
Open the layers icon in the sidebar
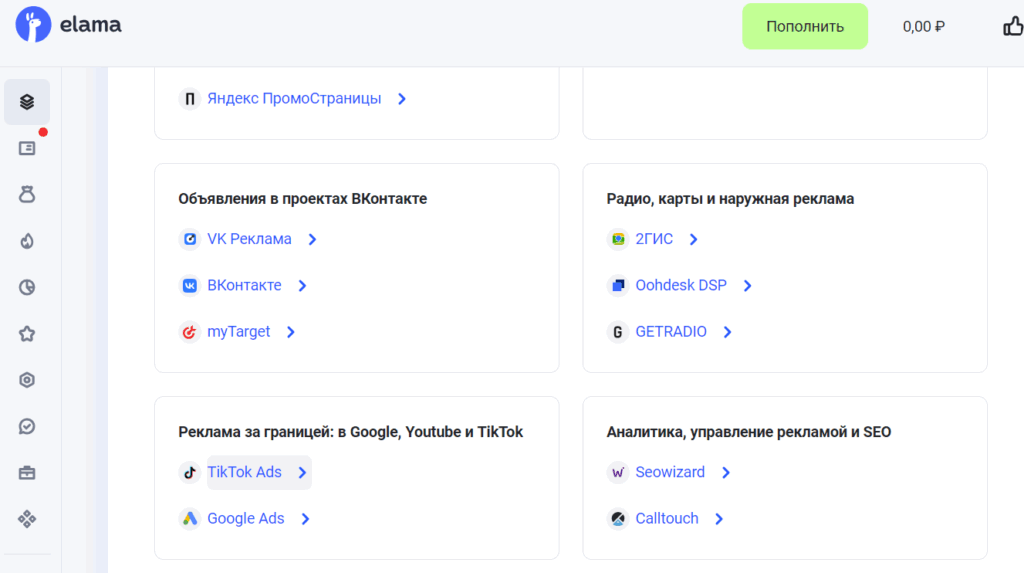pyautogui.click(x=27, y=102)
